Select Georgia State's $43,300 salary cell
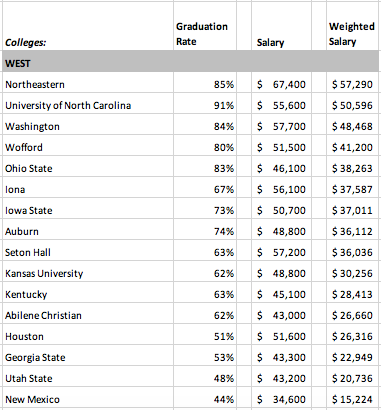This screenshot has height=410, width=381. coord(282,356)
